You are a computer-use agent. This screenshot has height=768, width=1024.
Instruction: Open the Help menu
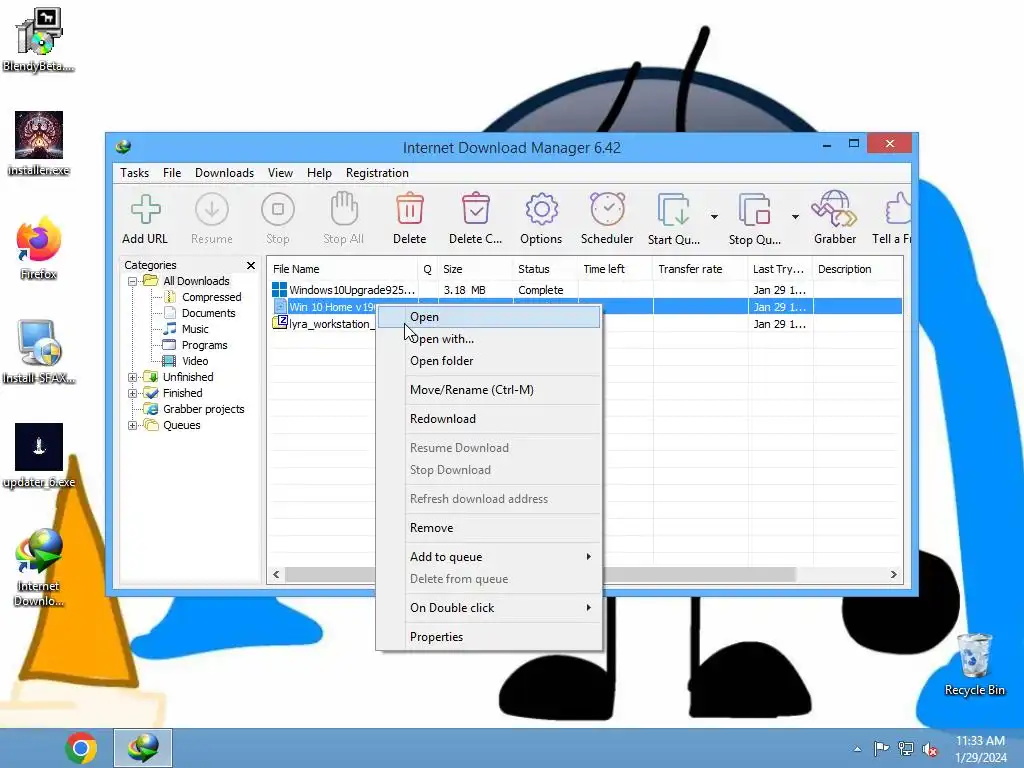pyautogui.click(x=319, y=173)
